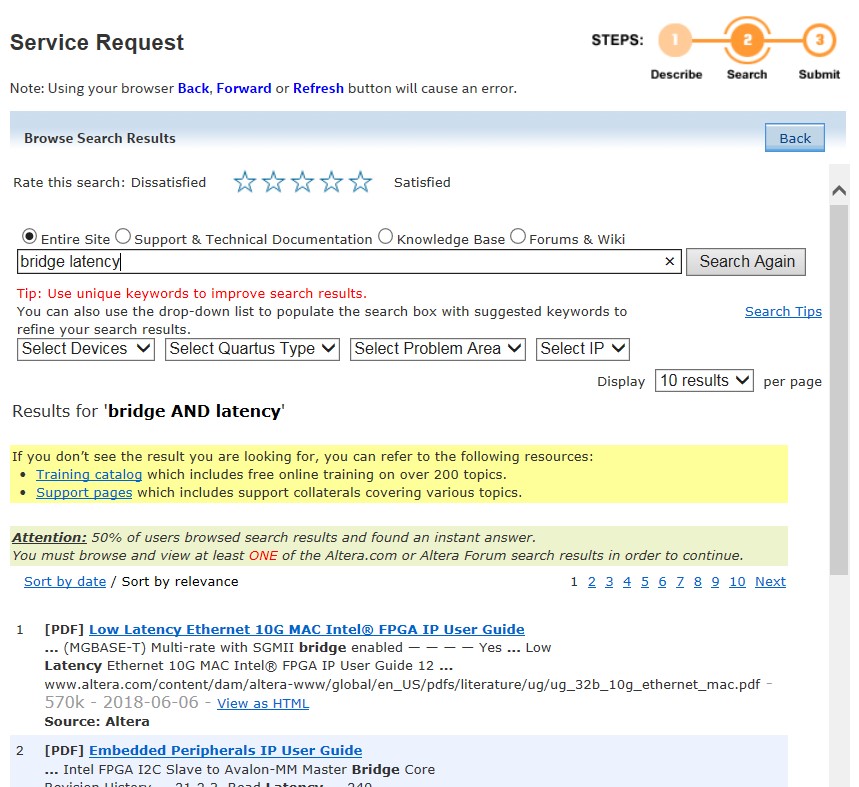Click scrollbar up arrow

tap(839, 191)
